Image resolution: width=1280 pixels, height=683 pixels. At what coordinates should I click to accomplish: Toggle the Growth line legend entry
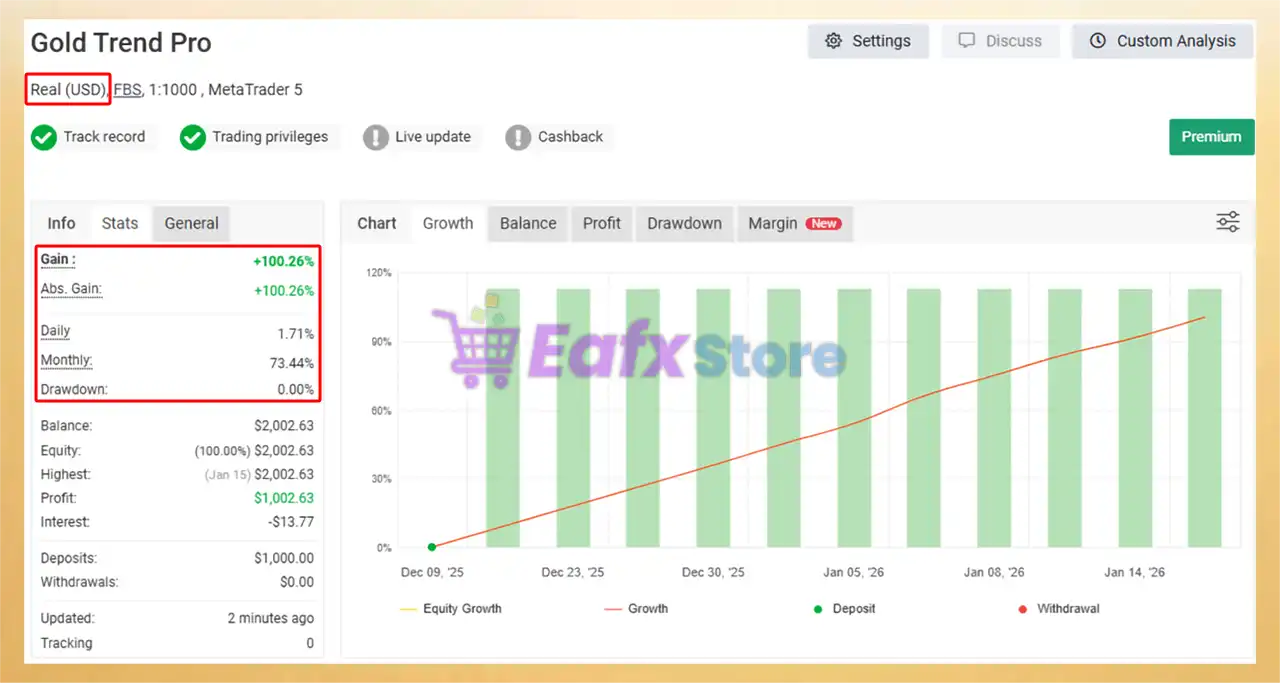tap(636, 608)
